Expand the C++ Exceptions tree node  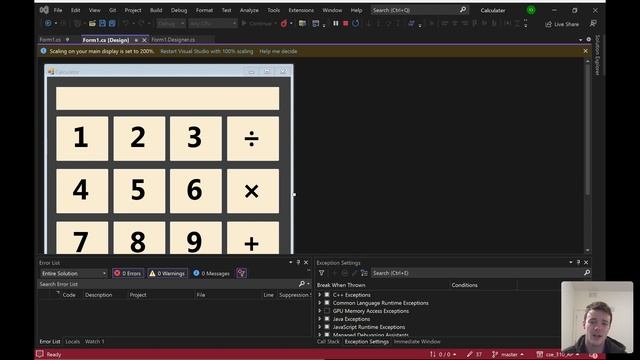click(x=320, y=295)
